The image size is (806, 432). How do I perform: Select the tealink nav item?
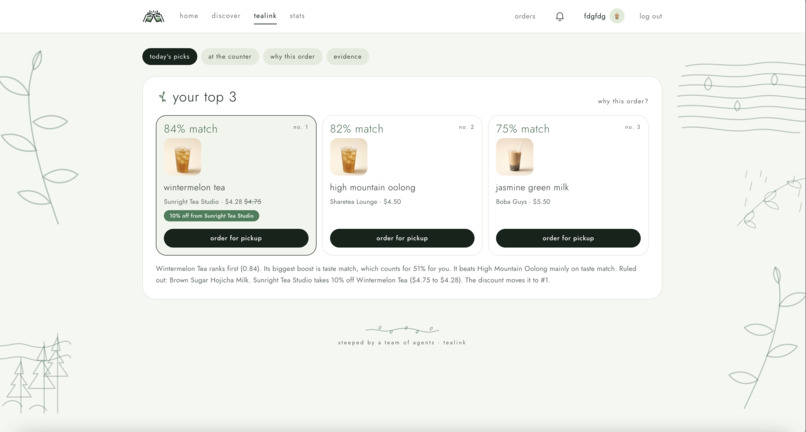(x=265, y=16)
